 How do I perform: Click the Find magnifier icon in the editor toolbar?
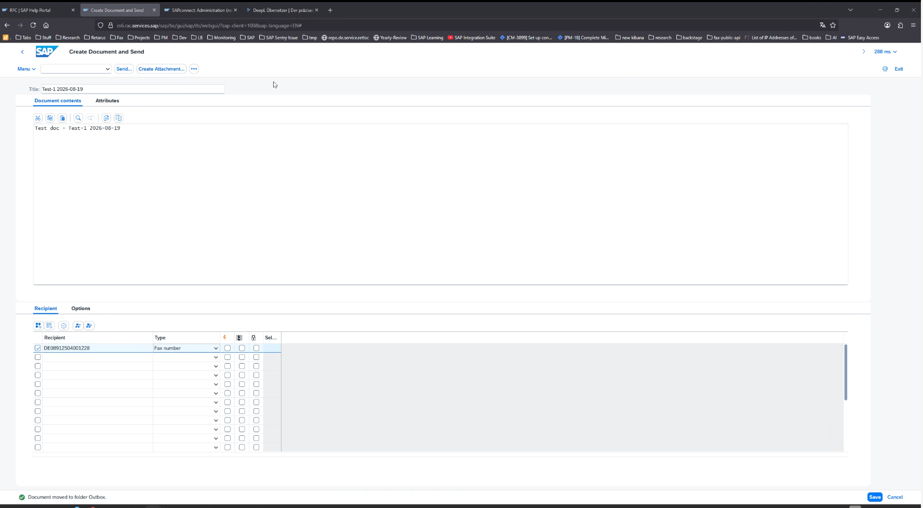click(x=78, y=118)
